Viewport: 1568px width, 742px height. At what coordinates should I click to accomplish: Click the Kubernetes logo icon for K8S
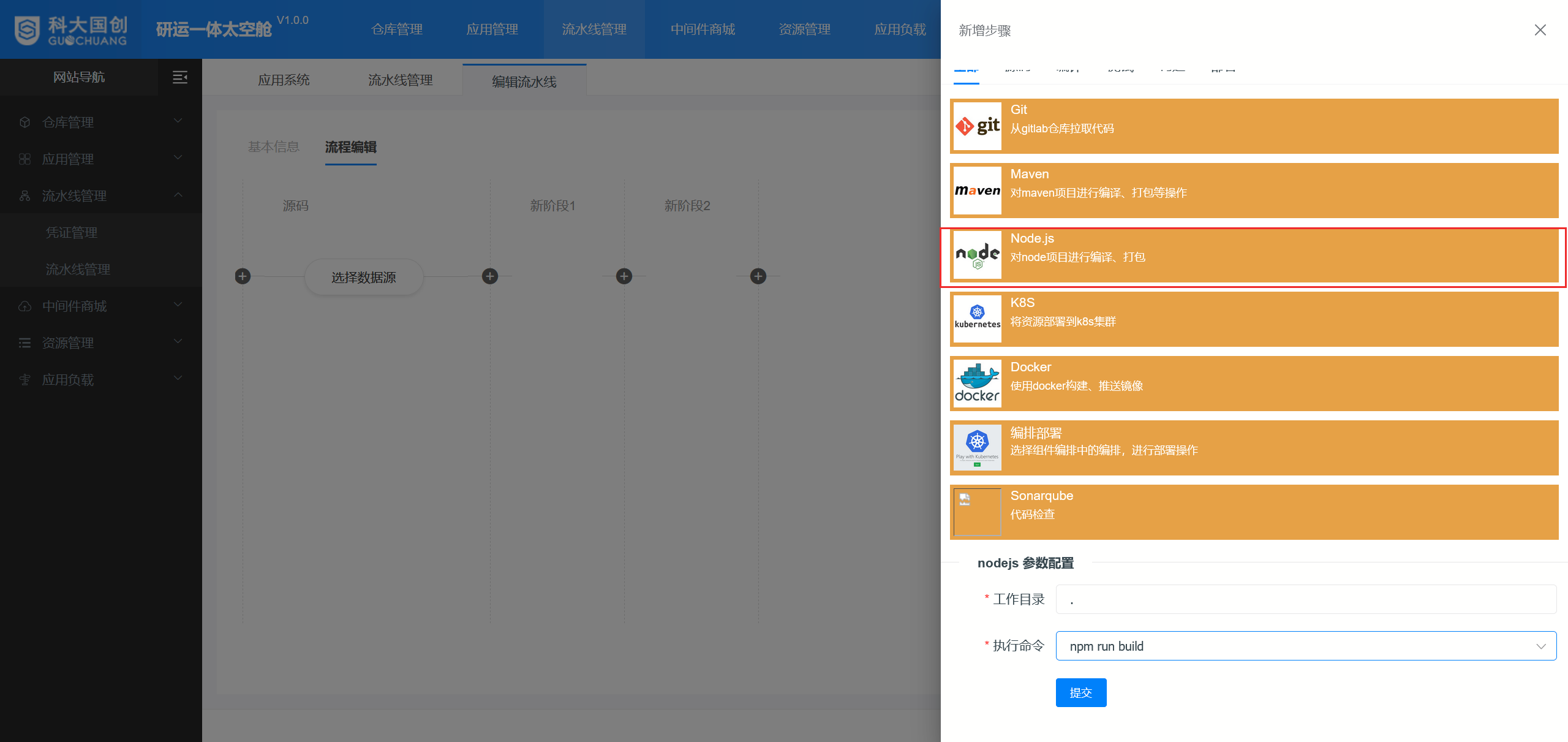click(x=978, y=319)
